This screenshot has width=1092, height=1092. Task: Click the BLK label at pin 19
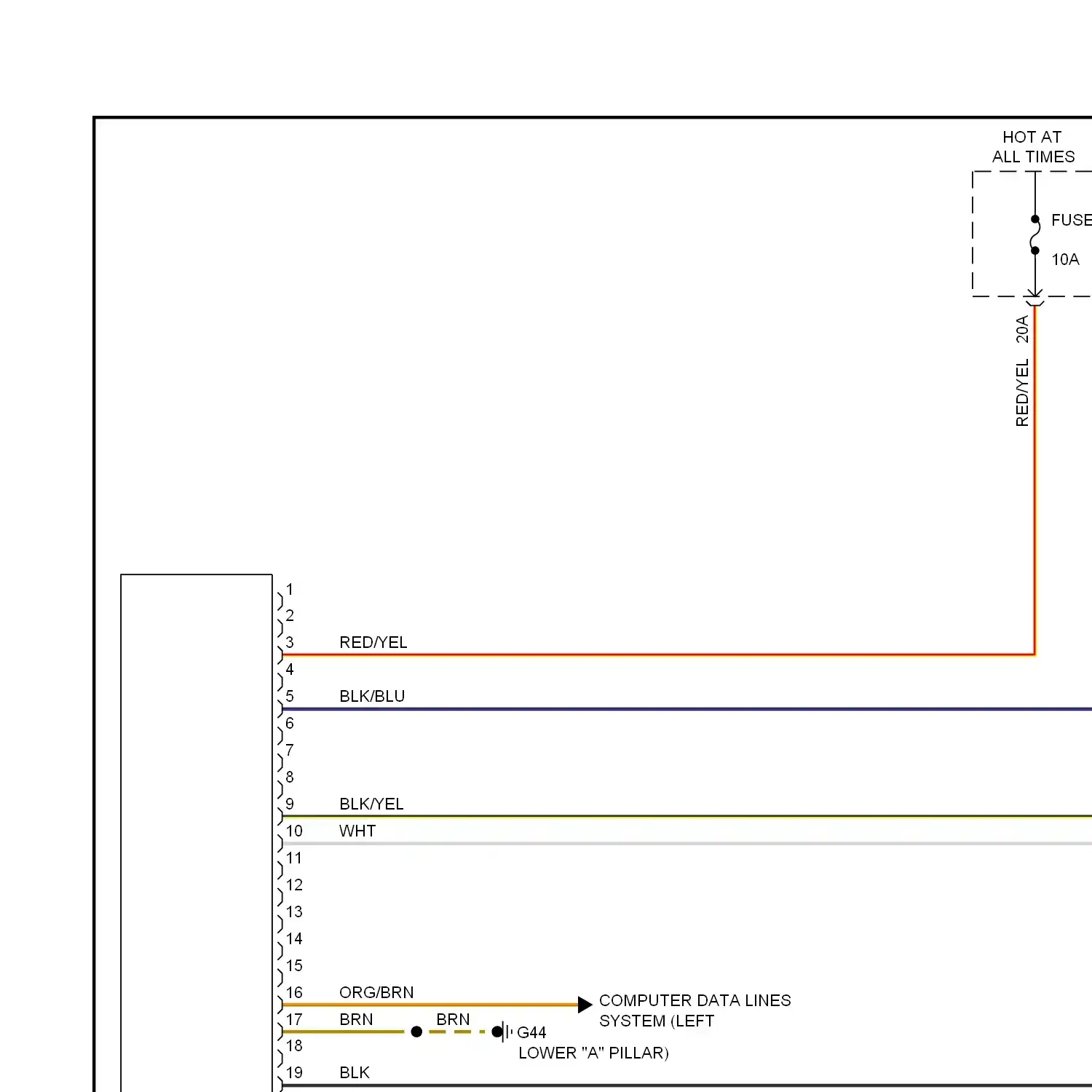[x=355, y=1072]
